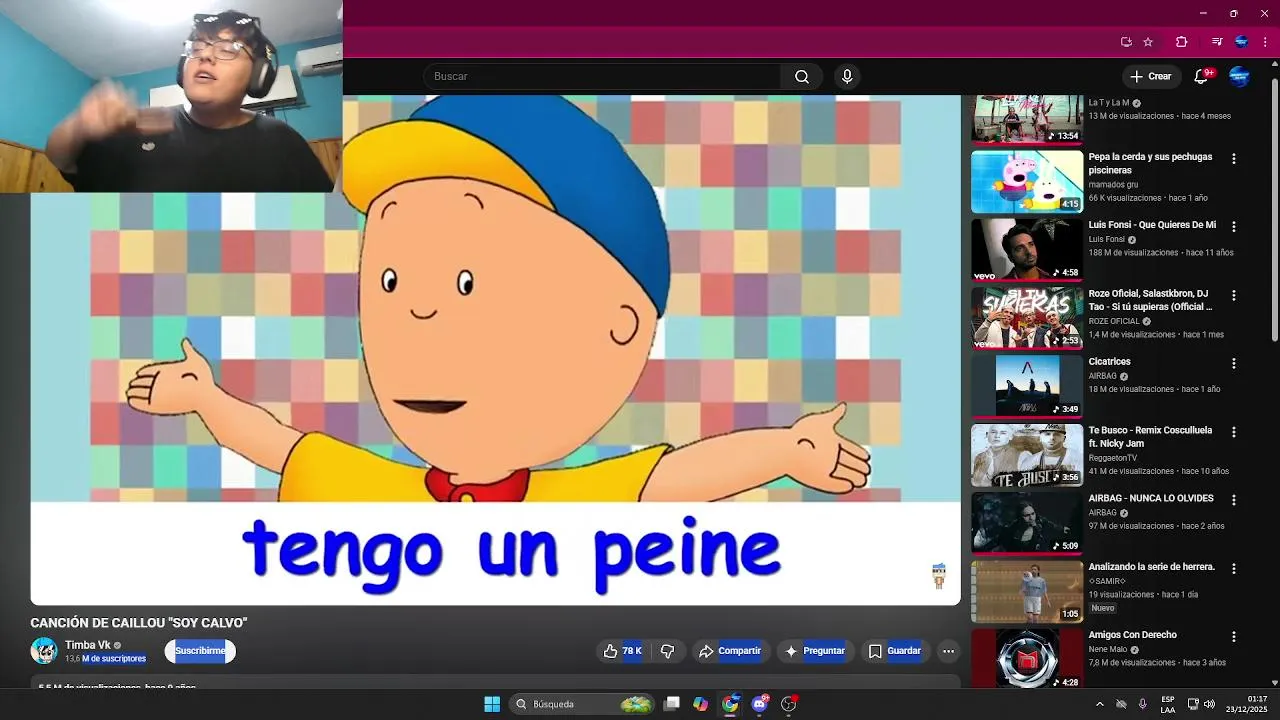Click the Crear button
This screenshot has height=720, width=1280.
[x=1150, y=76]
